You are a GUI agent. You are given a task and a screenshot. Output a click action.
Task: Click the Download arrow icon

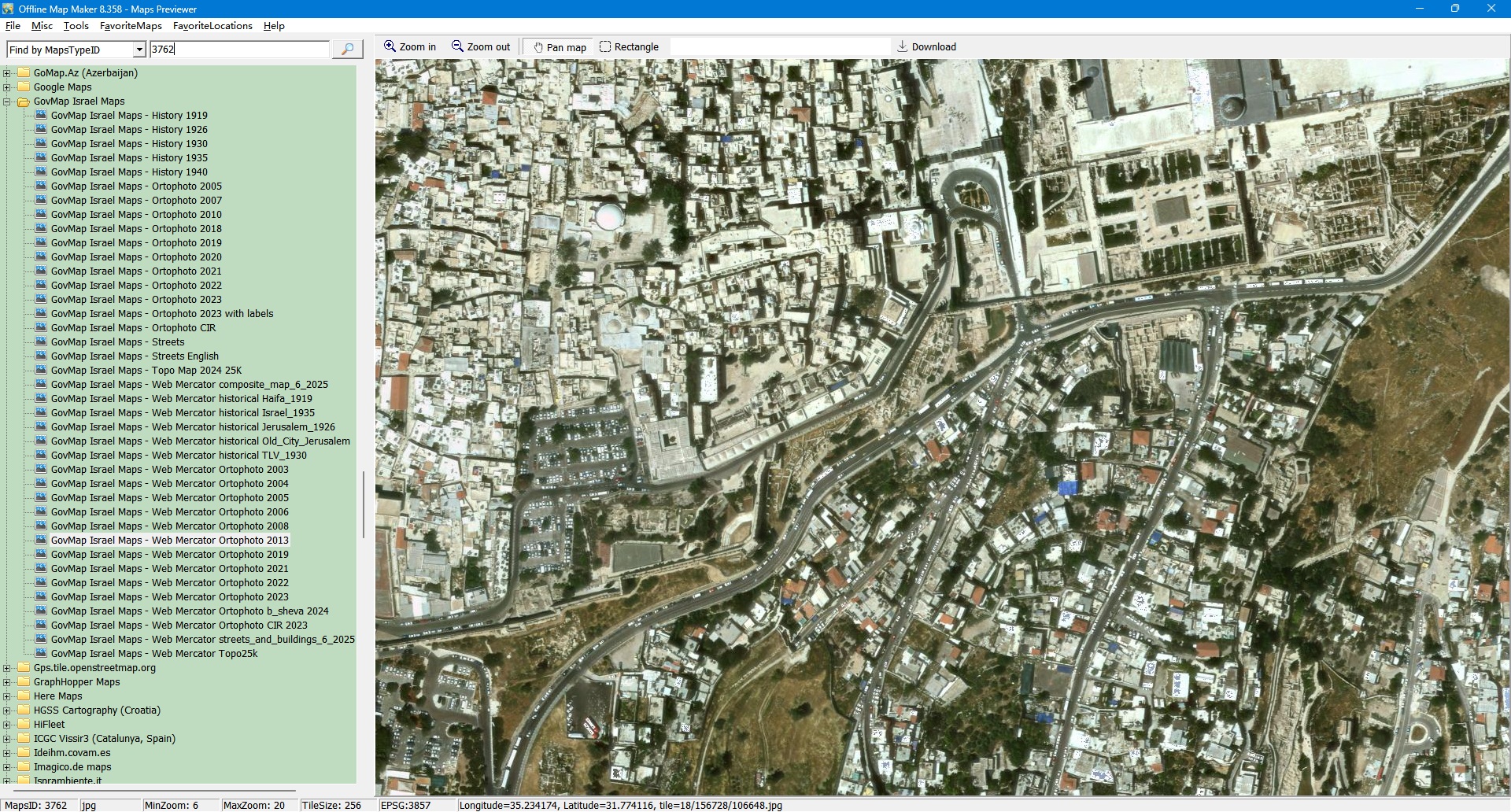pos(903,46)
